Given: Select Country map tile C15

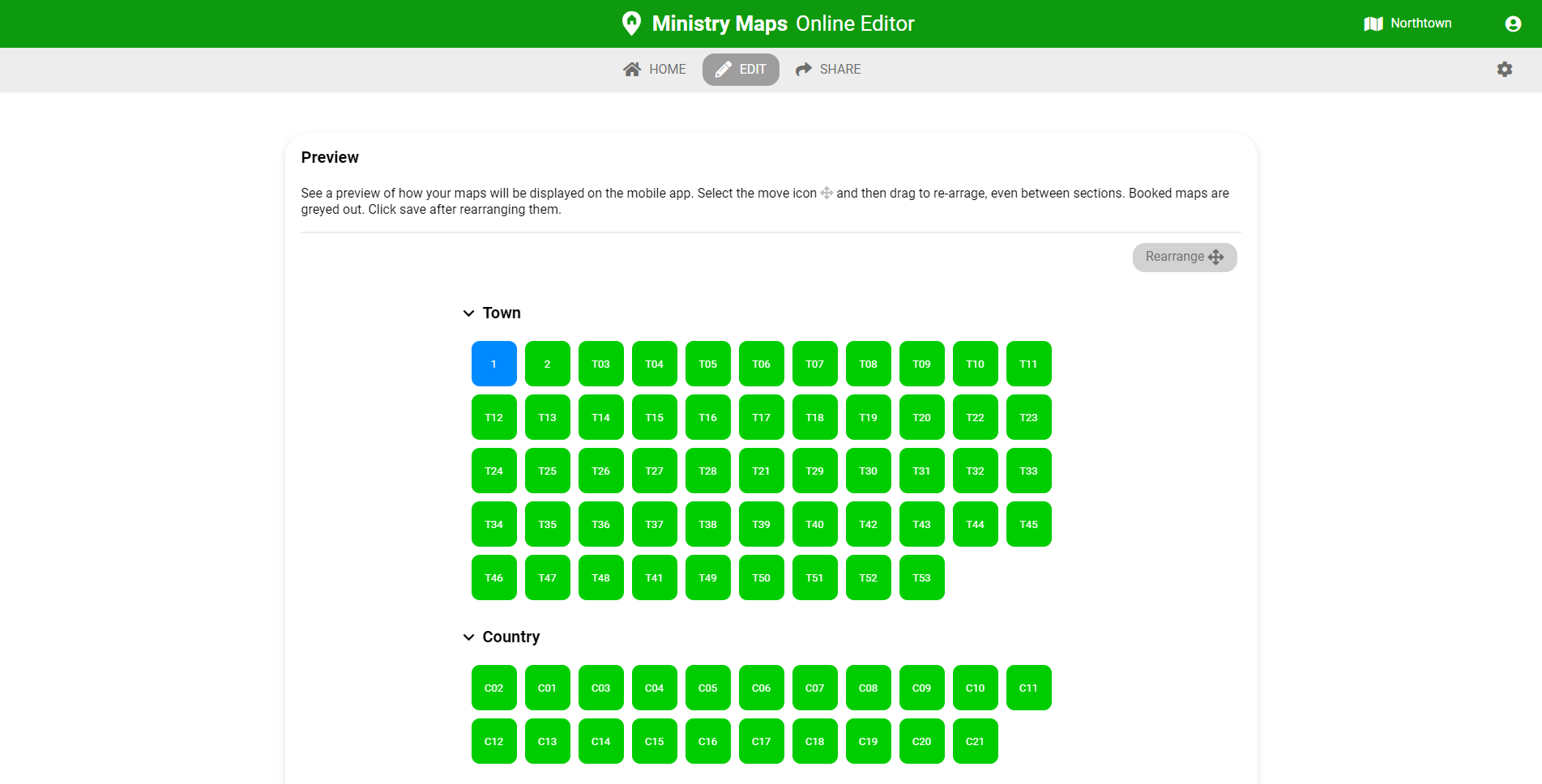Looking at the screenshot, I should pyautogui.click(x=655, y=741).
